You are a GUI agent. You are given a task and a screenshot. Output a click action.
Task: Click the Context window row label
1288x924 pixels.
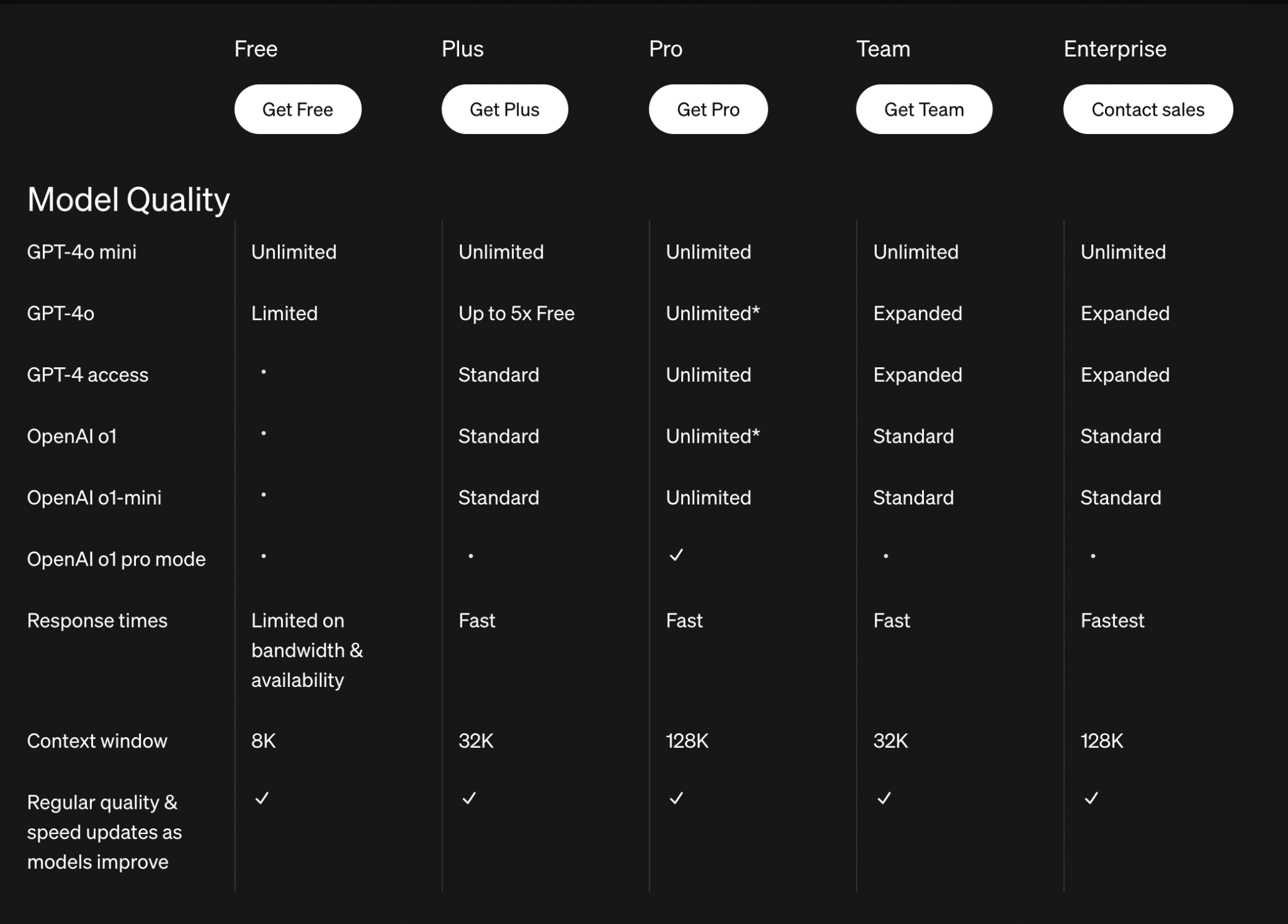97,741
